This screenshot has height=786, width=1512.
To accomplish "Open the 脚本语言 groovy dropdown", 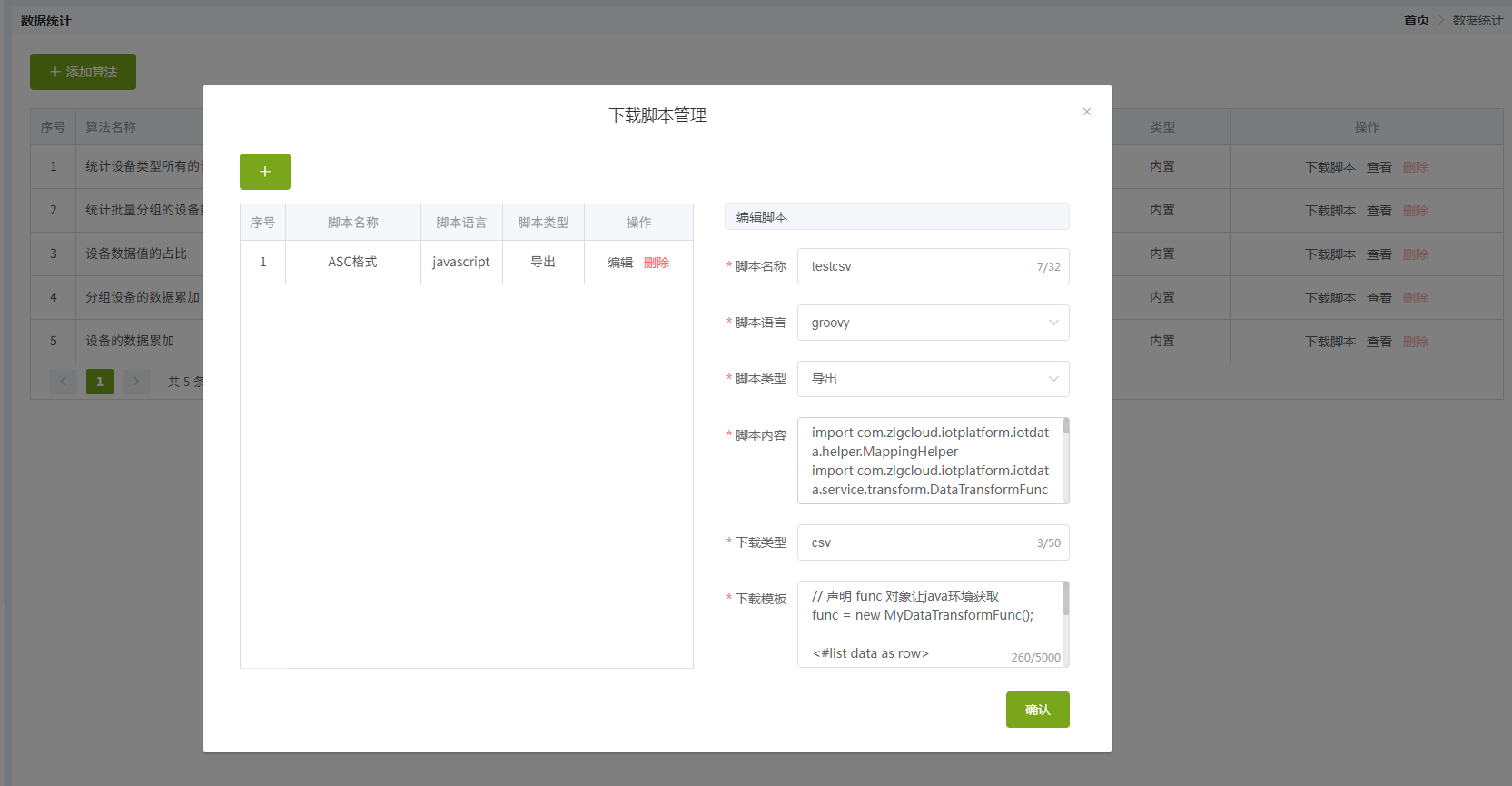I will pos(933,323).
